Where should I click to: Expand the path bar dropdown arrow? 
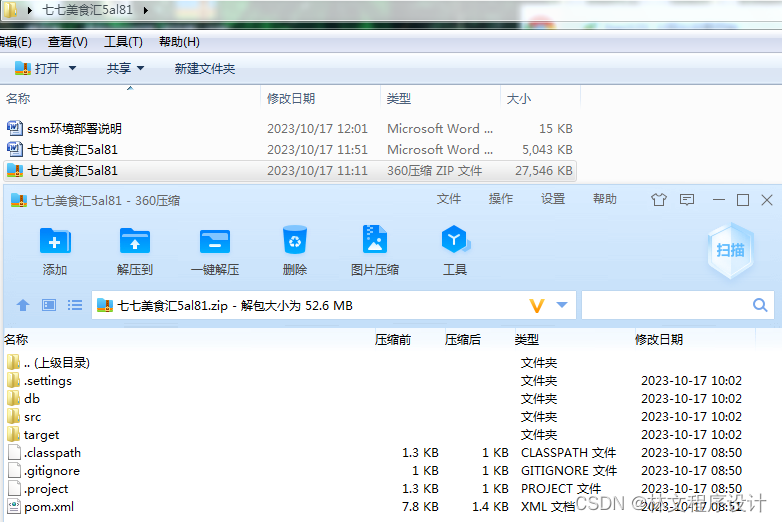coord(562,305)
